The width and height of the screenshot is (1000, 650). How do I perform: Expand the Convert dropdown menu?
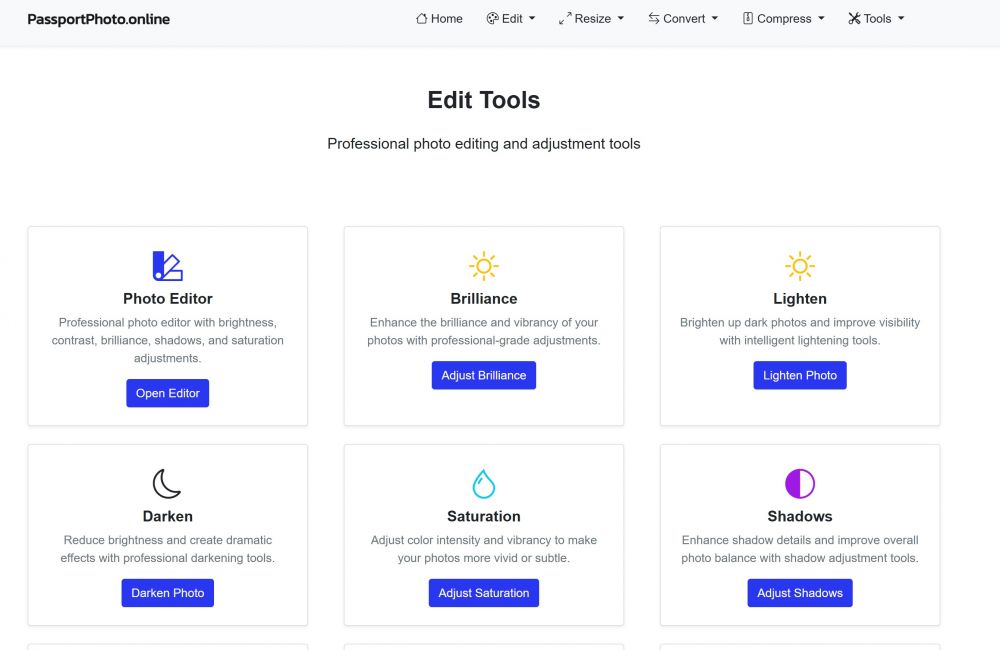(684, 19)
